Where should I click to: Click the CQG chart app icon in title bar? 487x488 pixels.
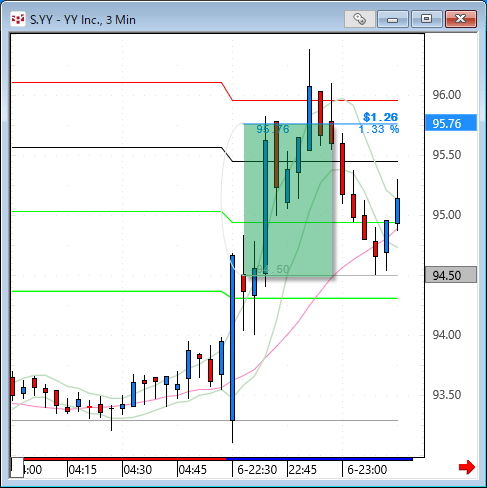point(18,19)
